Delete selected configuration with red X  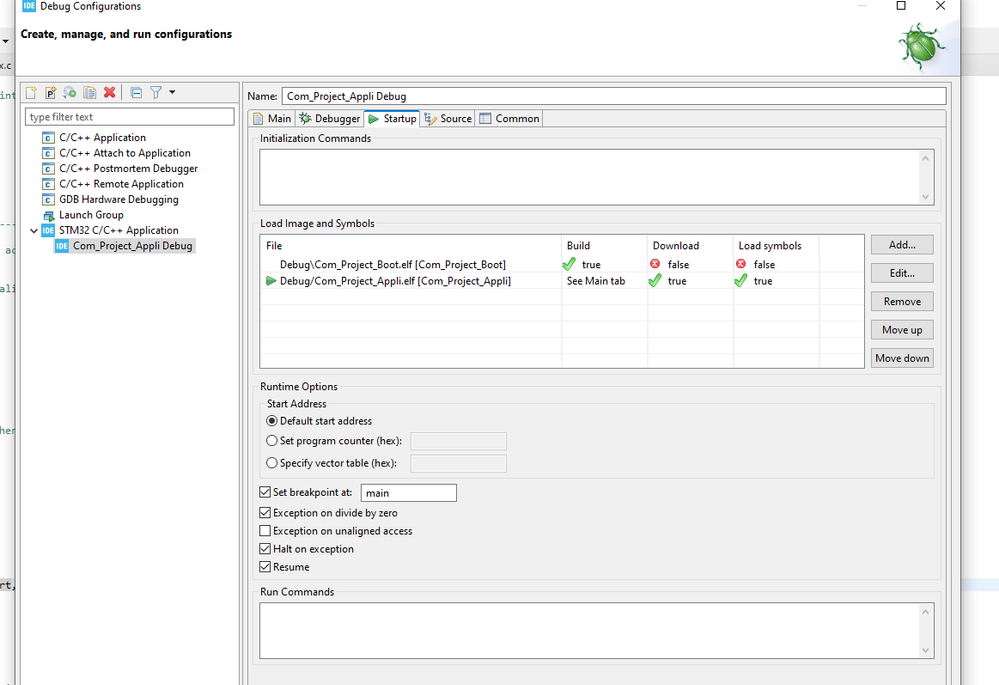[110, 93]
